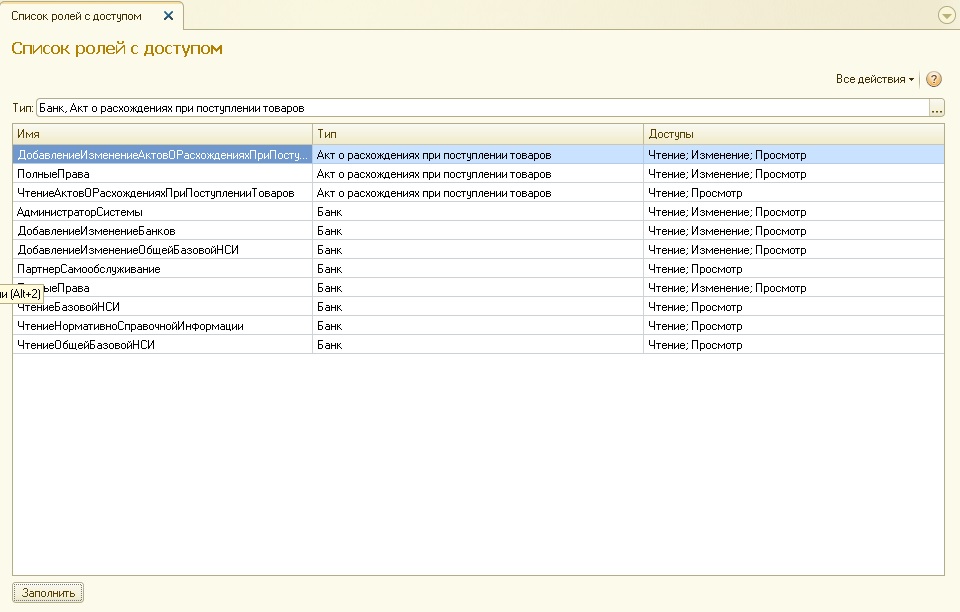Select the "АдминистраторСистемы" row
Image resolution: width=960 pixels, height=612 pixels.
click(x=478, y=212)
